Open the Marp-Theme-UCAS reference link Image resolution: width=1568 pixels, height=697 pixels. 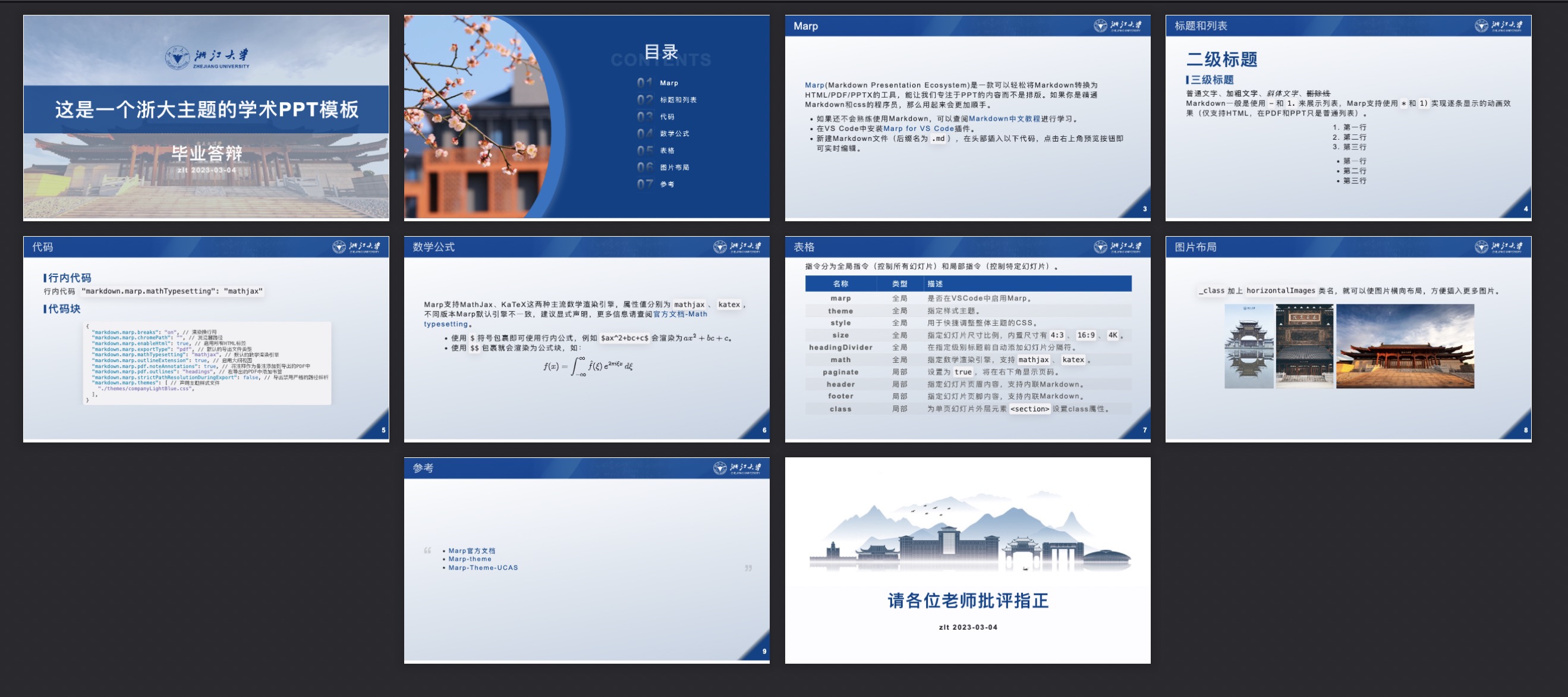(x=483, y=568)
